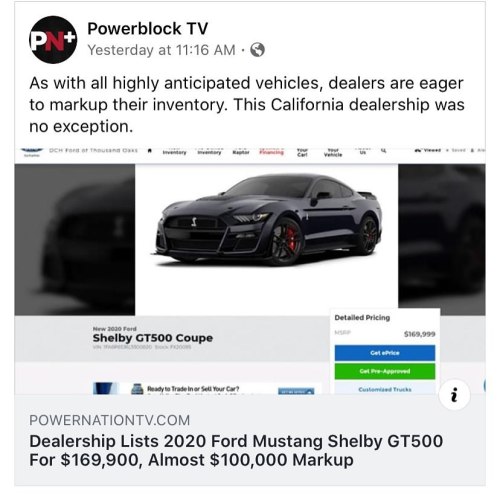Click the green Get Pre-Approved button
This screenshot has width=500, height=500.
click(x=385, y=371)
